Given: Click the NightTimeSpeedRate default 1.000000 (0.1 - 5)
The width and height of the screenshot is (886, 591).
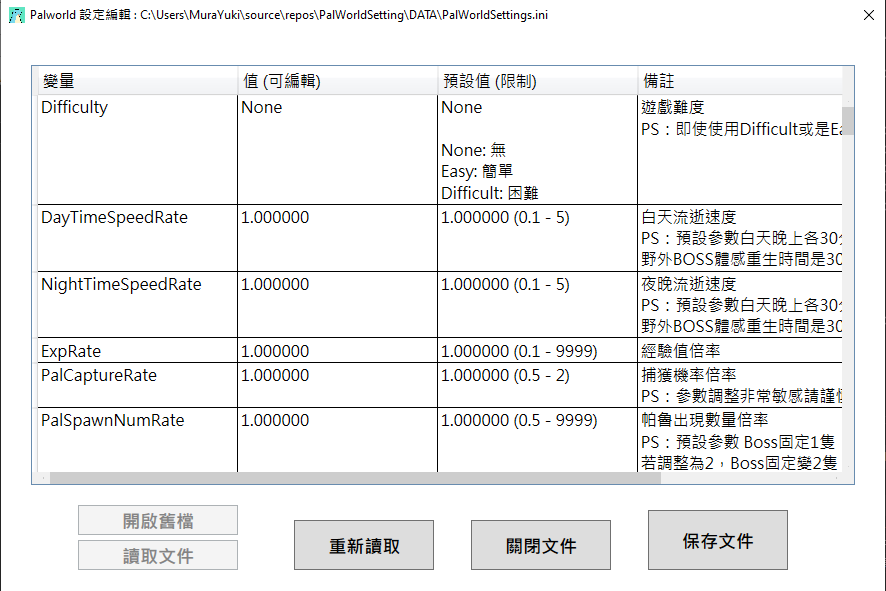Looking at the screenshot, I should [x=537, y=305].
